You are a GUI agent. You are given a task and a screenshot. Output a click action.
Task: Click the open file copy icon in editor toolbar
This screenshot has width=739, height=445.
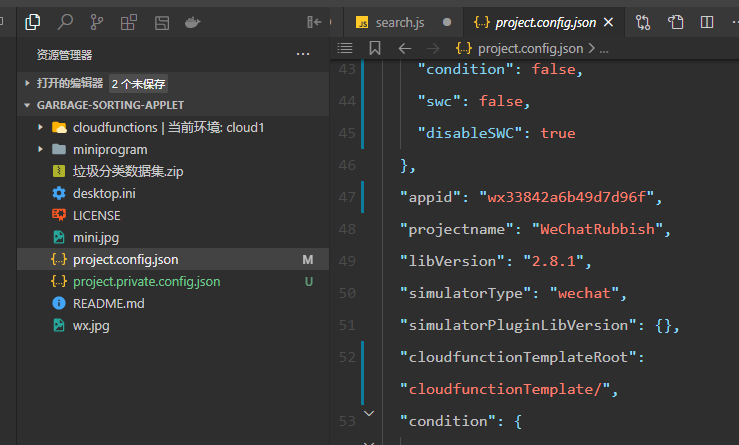(x=675, y=22)
